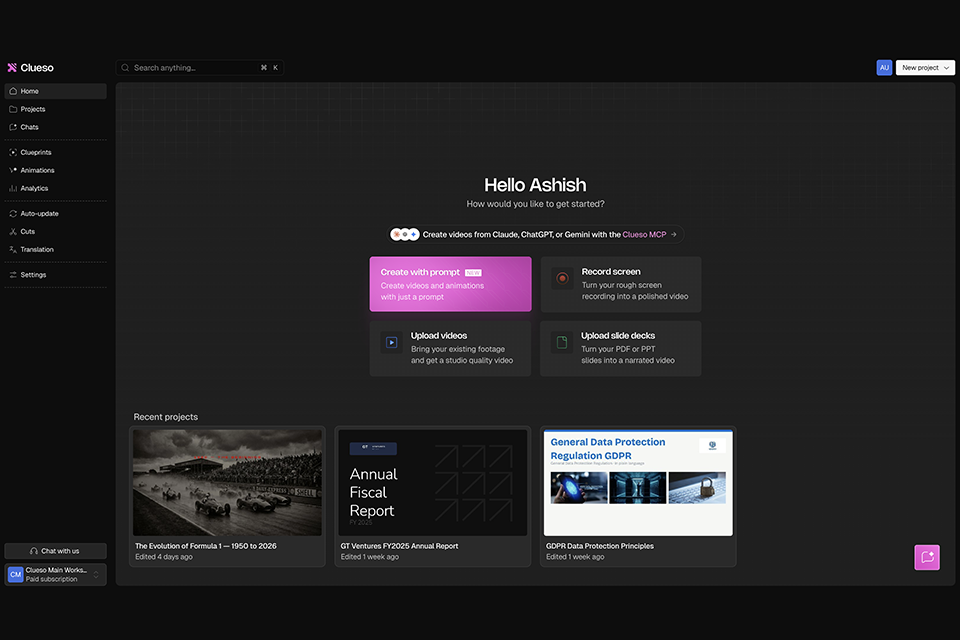Open the Translation section
Viewport: 960px width, 640px height.
pyautogui.click(x=55, y=249)
